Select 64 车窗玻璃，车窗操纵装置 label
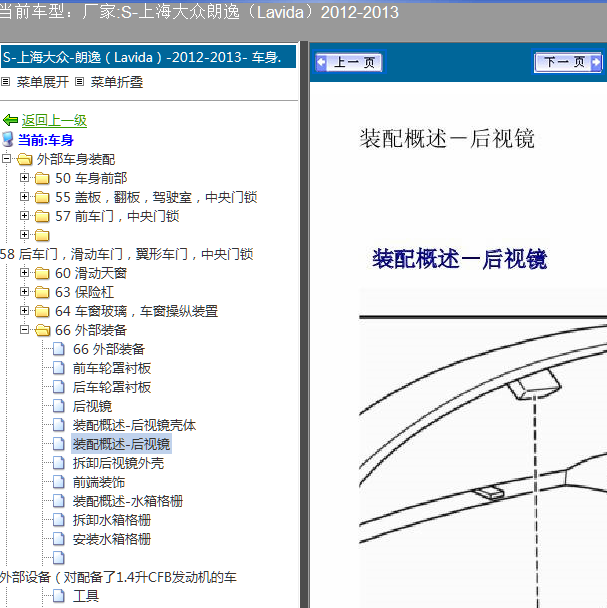607x608 pixels. click(x=137, y=311)
